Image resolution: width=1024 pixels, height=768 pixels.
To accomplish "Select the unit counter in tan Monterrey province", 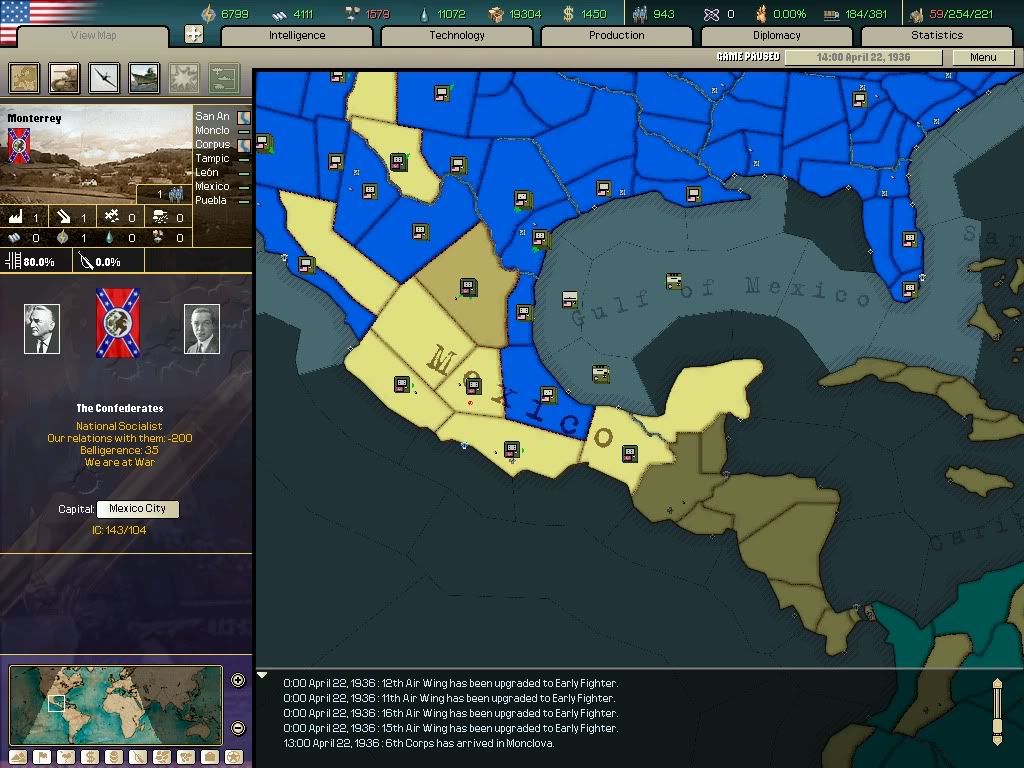I will tap(468, 287).
